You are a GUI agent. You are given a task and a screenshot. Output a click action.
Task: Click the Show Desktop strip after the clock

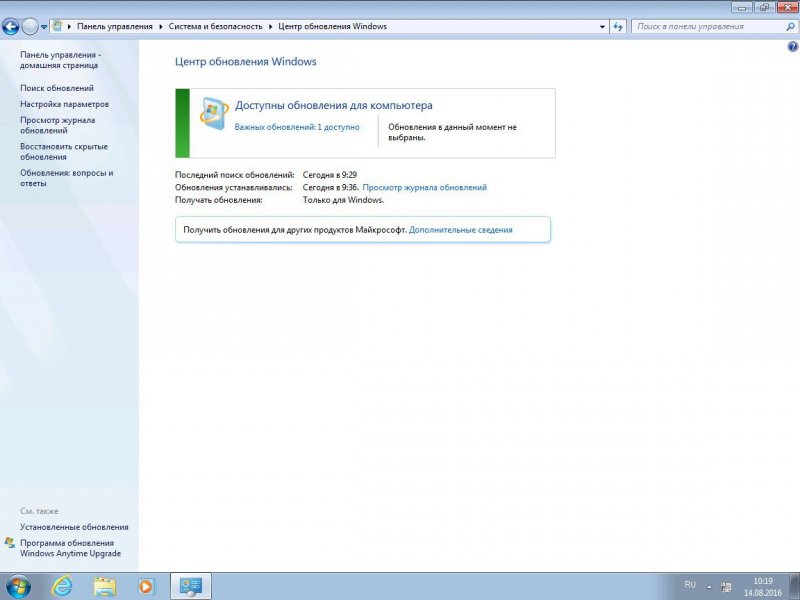tap(795, 586)
